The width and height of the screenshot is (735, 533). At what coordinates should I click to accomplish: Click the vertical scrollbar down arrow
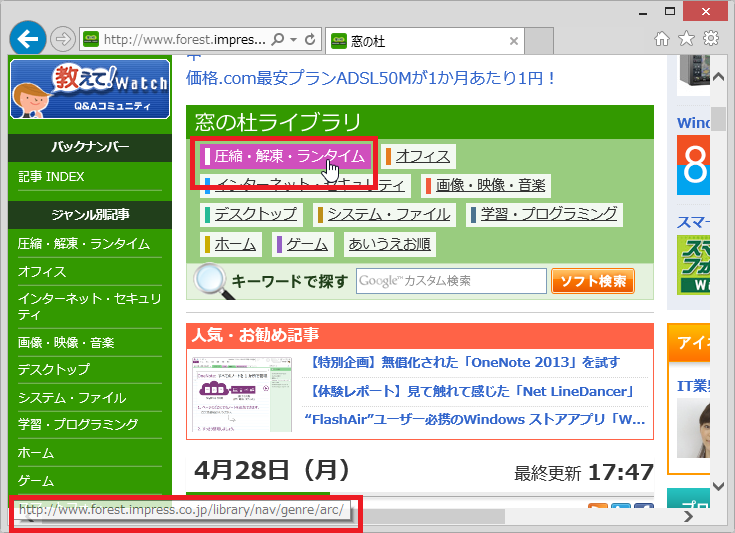718,487
